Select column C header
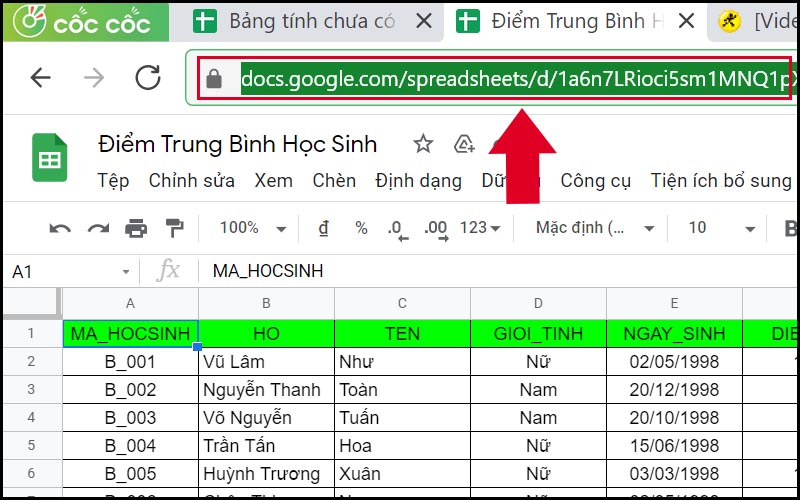The height and width of the screenshot is (500, 800). coord(402,304)
